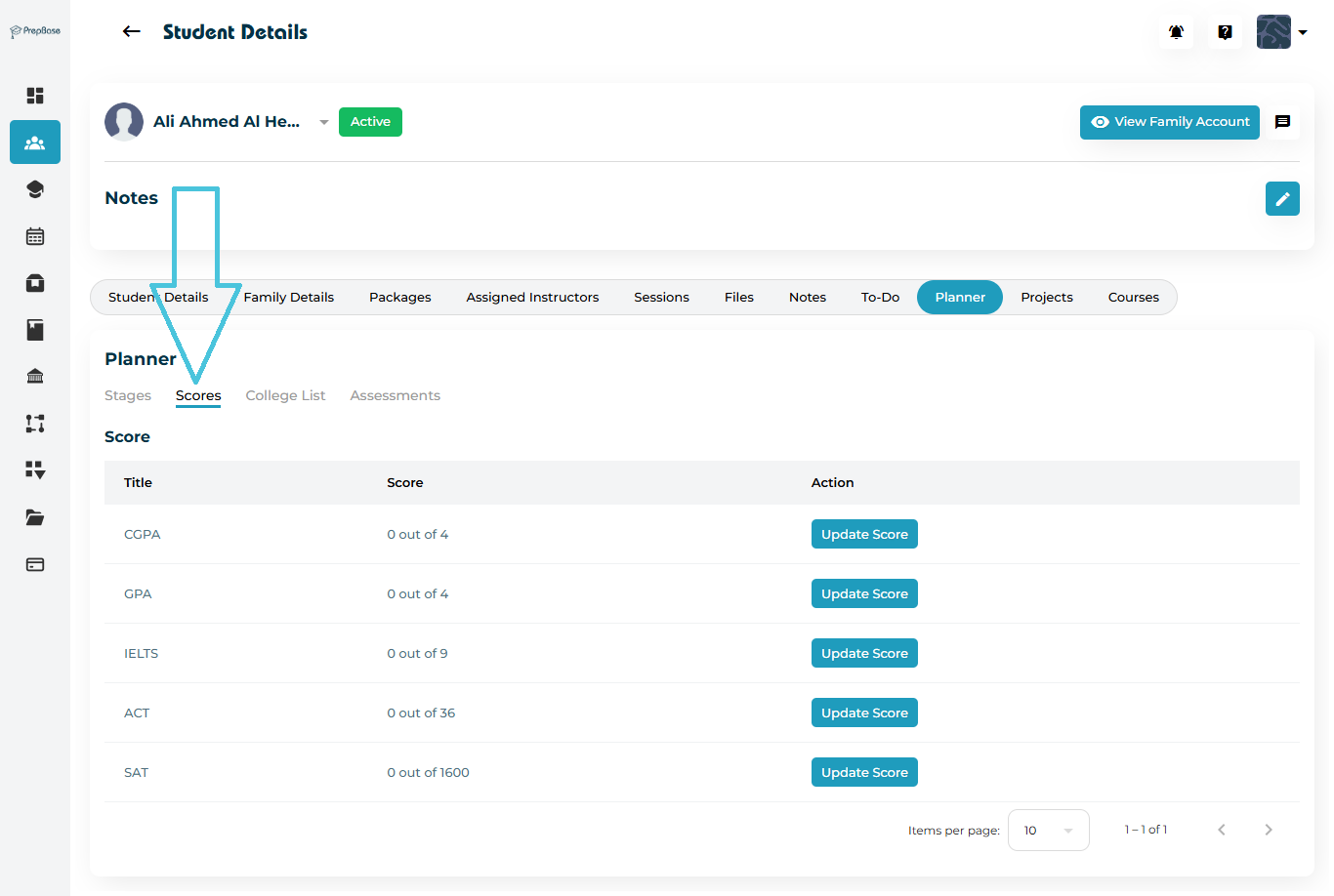
Task: Open the items per page dropdown
Action: point(1048,830)
